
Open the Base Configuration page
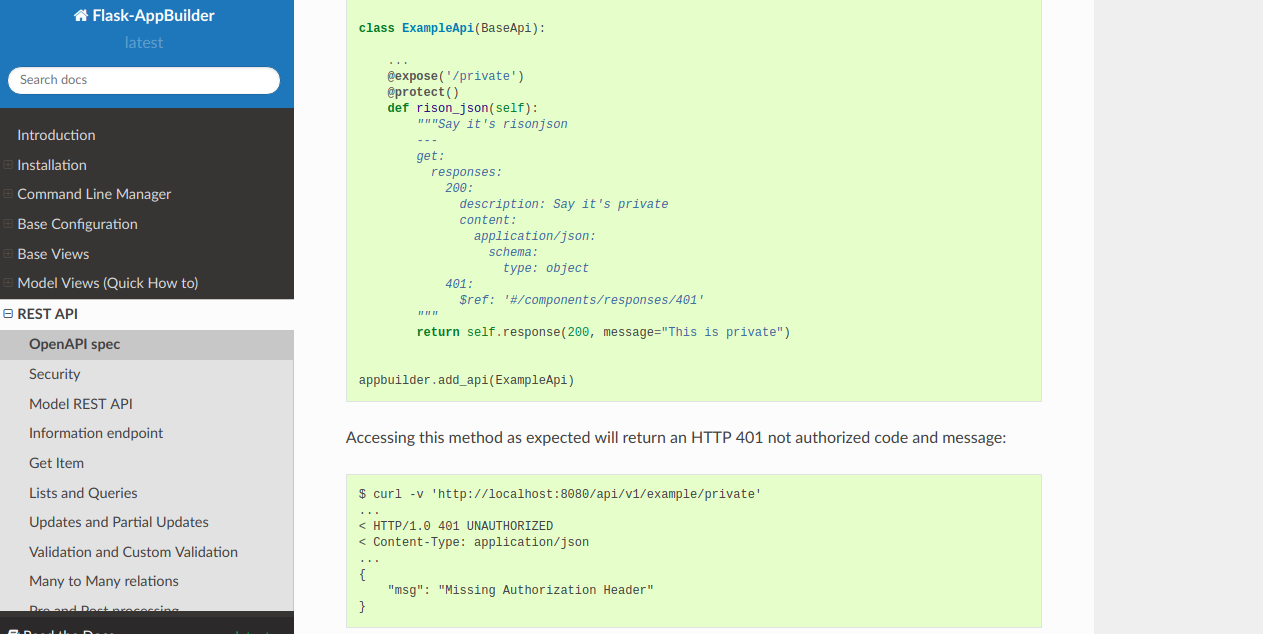tap(77, 224)
